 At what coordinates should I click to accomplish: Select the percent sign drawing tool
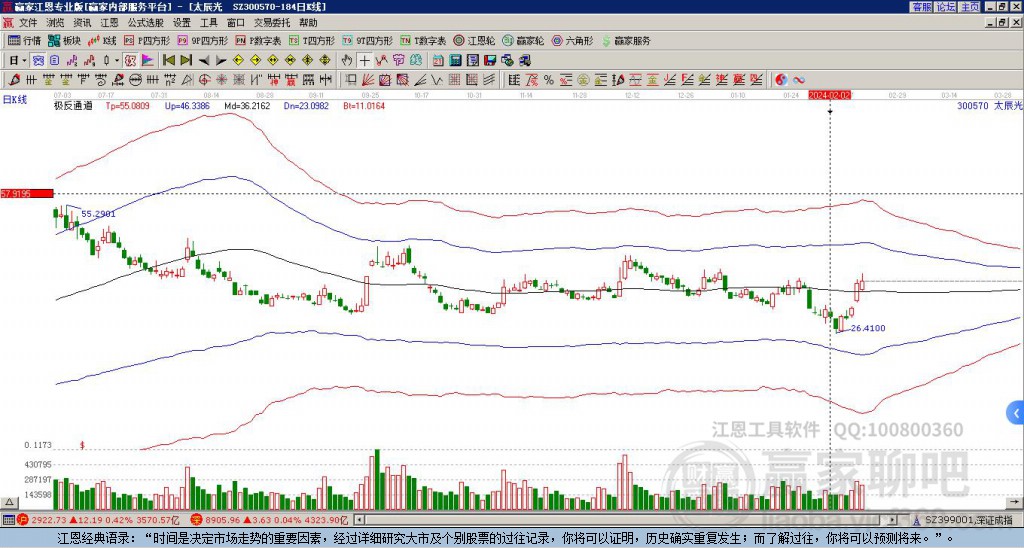549,80
